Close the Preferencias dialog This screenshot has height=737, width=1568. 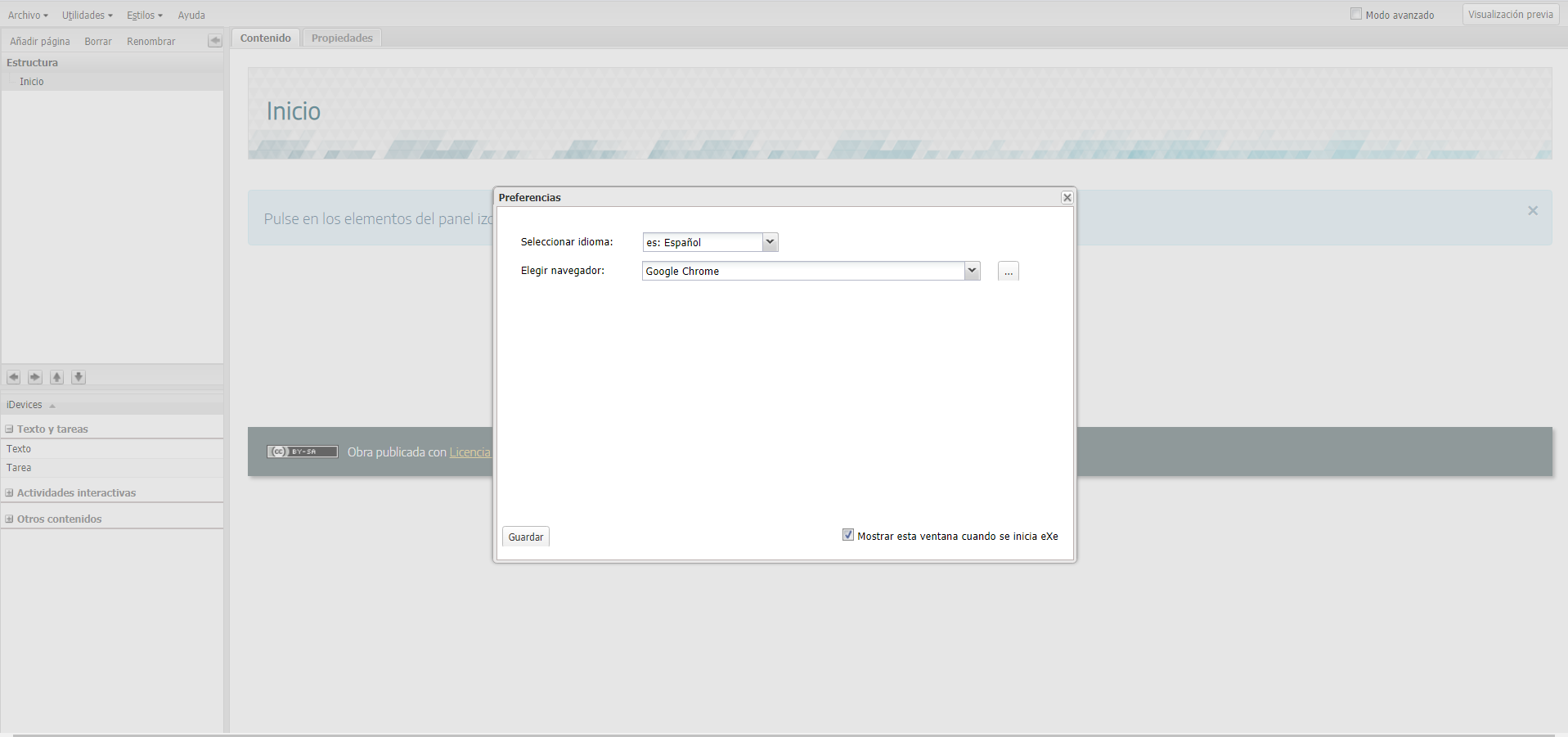click(x=1067, y=197)
